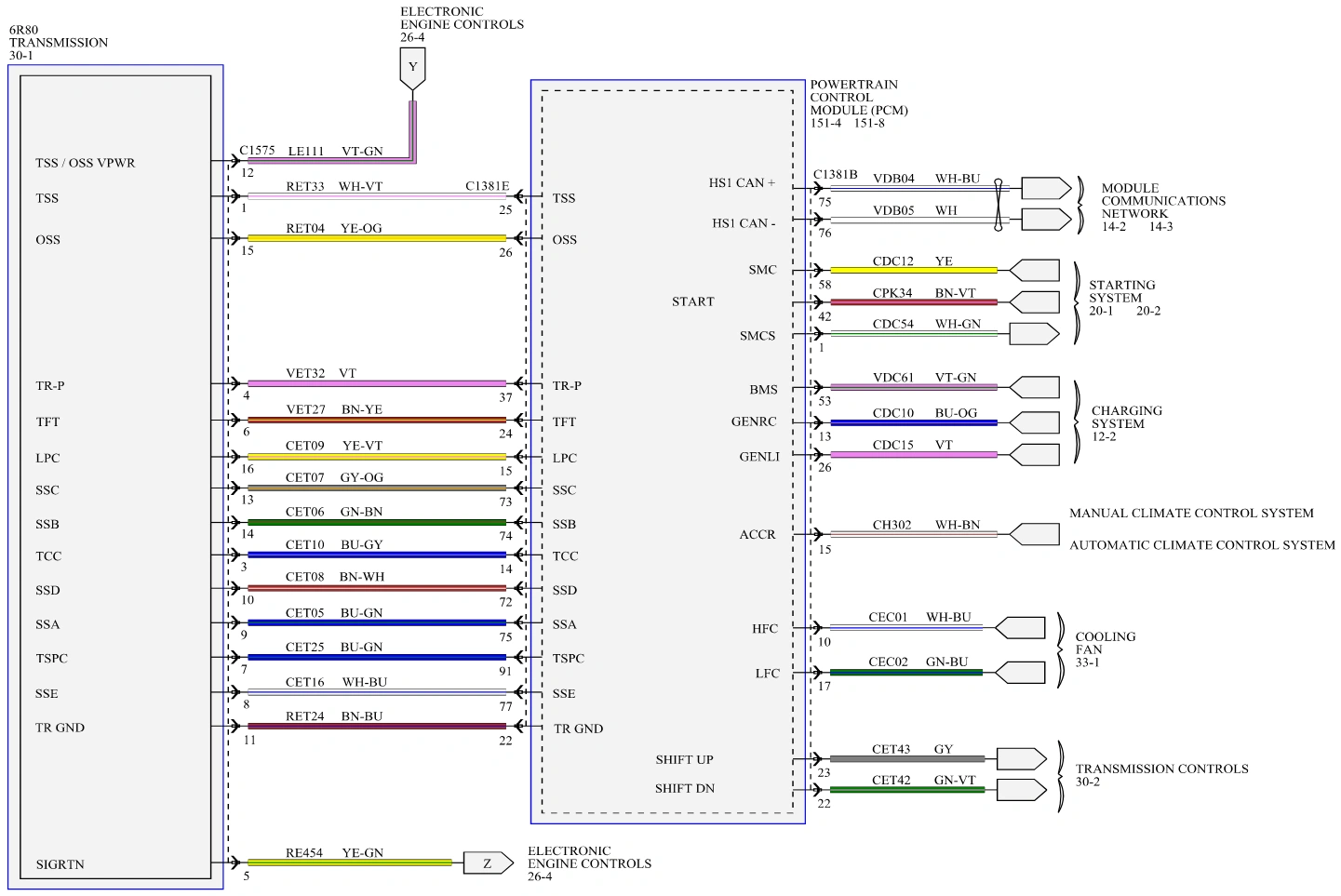Click the connector label C1381E
Image resolution: width=1341 pixels, height=896 pixels.
(488, 186)
